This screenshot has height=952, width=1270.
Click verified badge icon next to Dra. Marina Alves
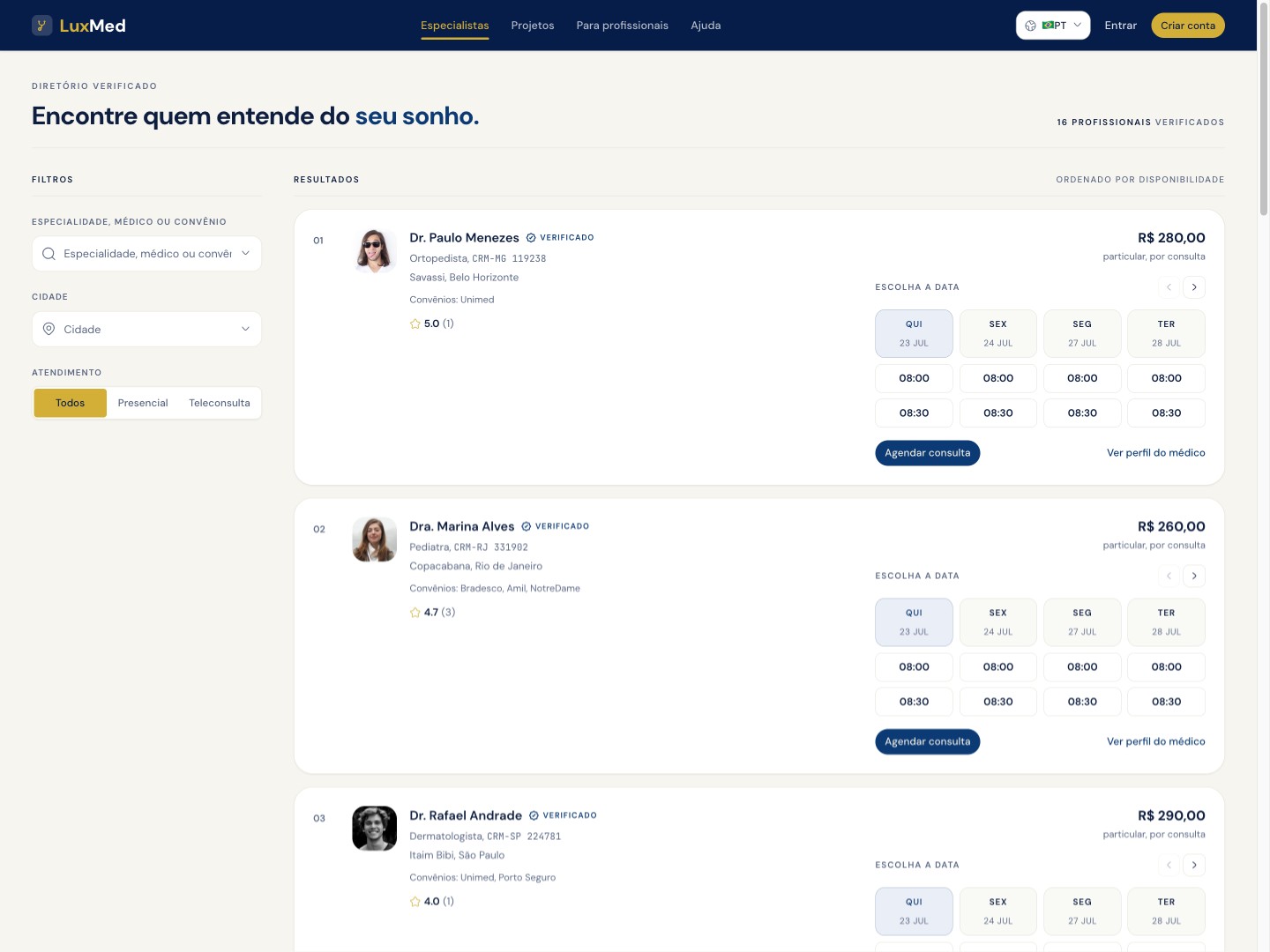point(527,526)
